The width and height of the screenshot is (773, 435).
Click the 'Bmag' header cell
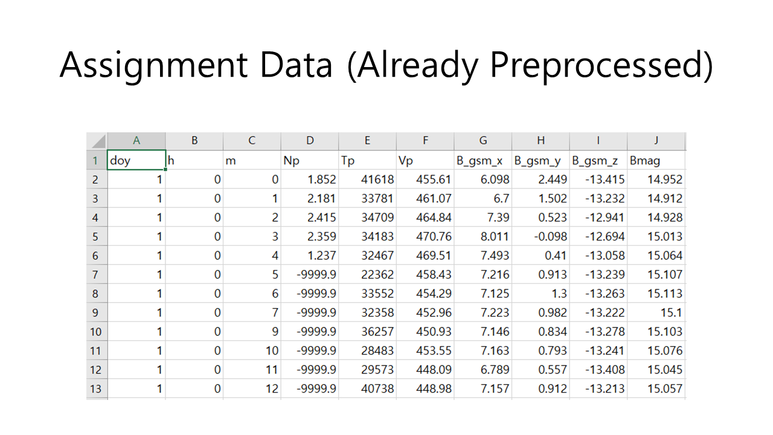click(x=656, y=160)
